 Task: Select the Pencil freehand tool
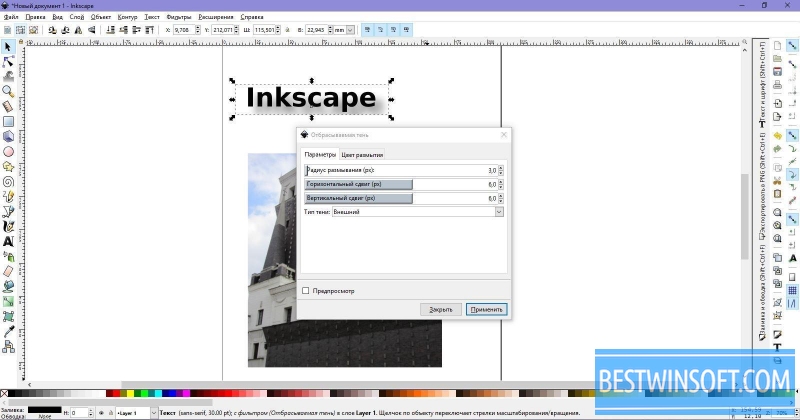tap(8, 196)
